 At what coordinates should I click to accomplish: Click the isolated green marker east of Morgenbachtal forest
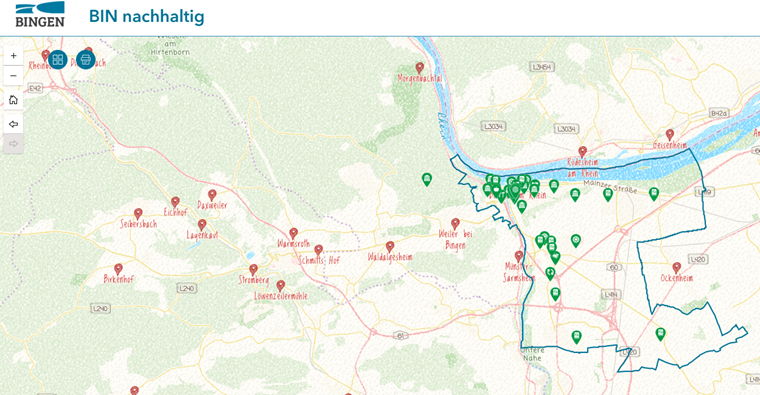[427, 179]
